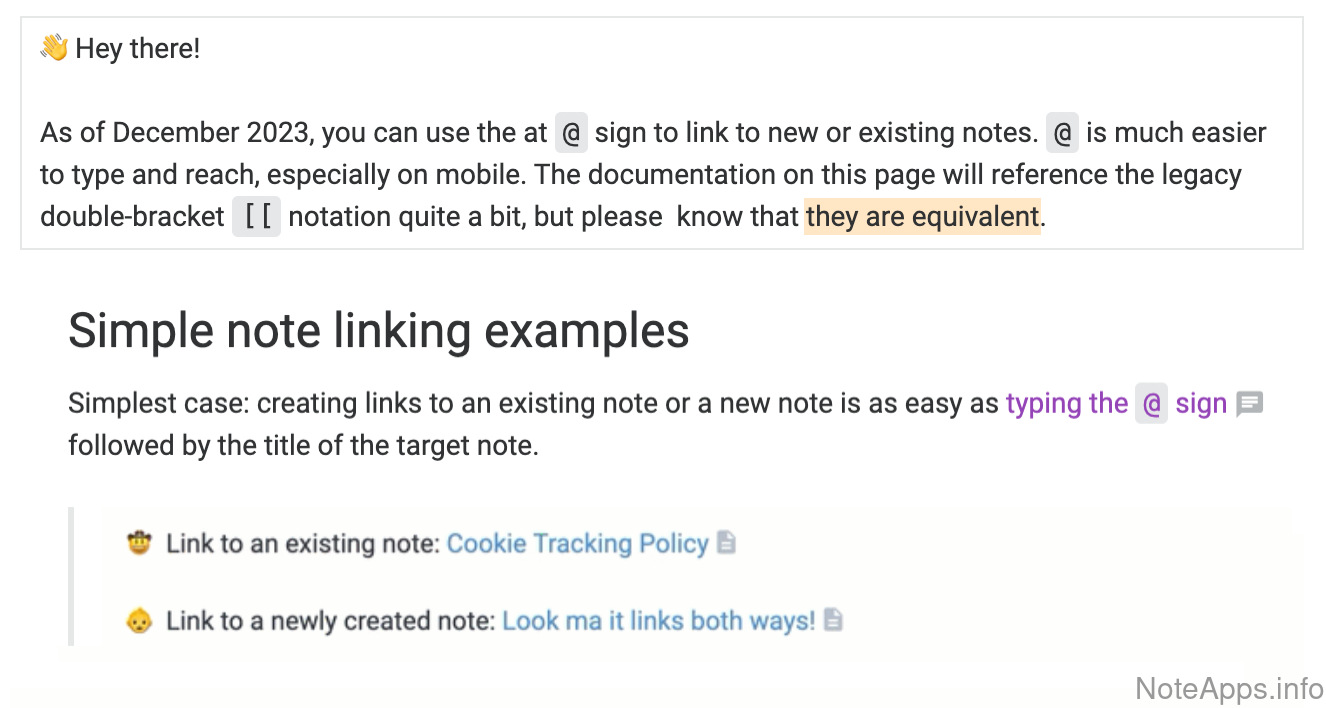This screenshot has height=708, width=1326.
Task: Click the document icon beside Cookie Tracking Policy
Action: tap(727, 543)
